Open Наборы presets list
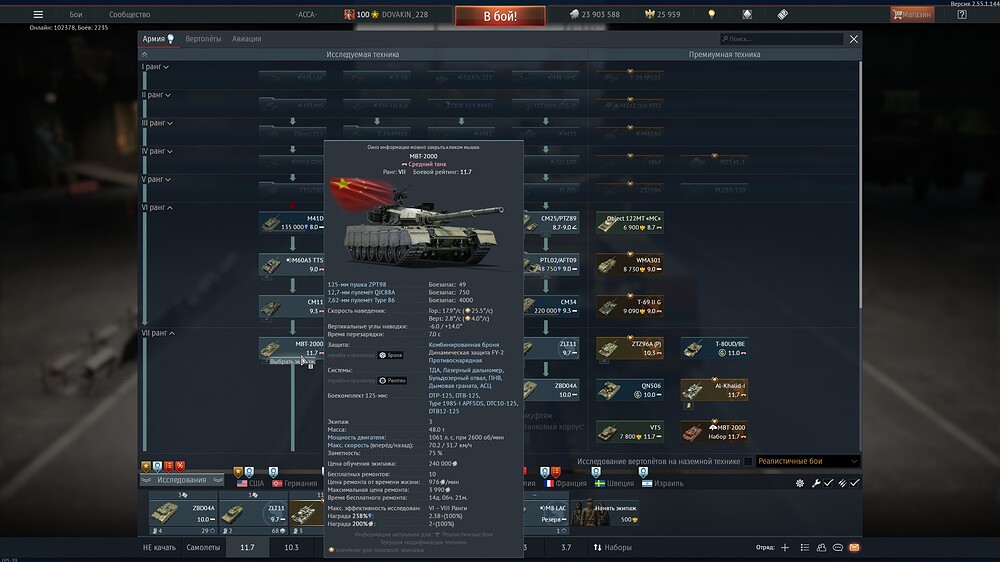Screen dimensions: 1000x562 point(612,547)
